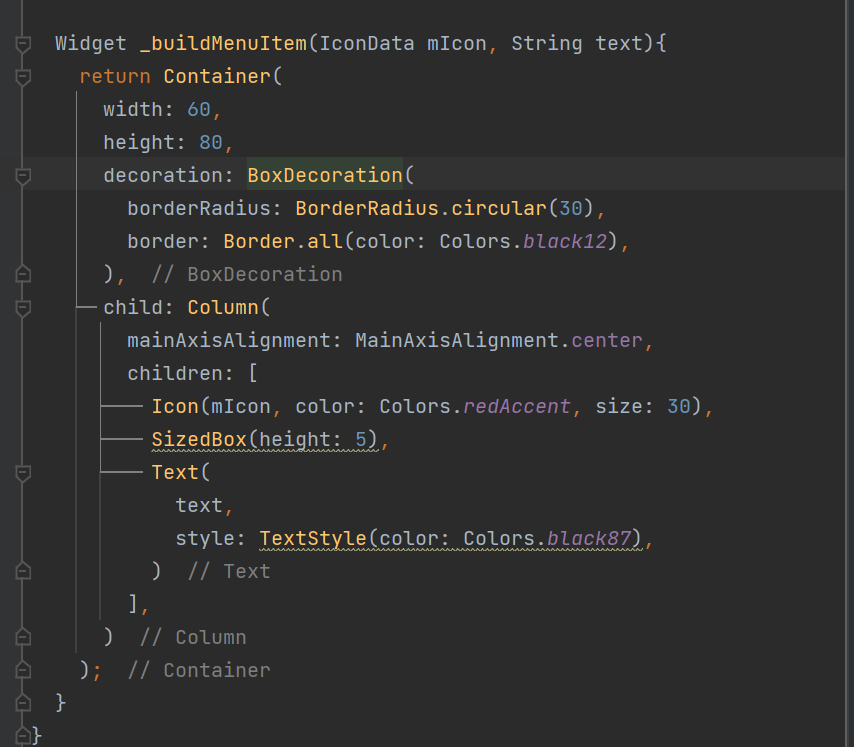Click the size value 30 in Icon
854x747 pixels.
(679, 407)
